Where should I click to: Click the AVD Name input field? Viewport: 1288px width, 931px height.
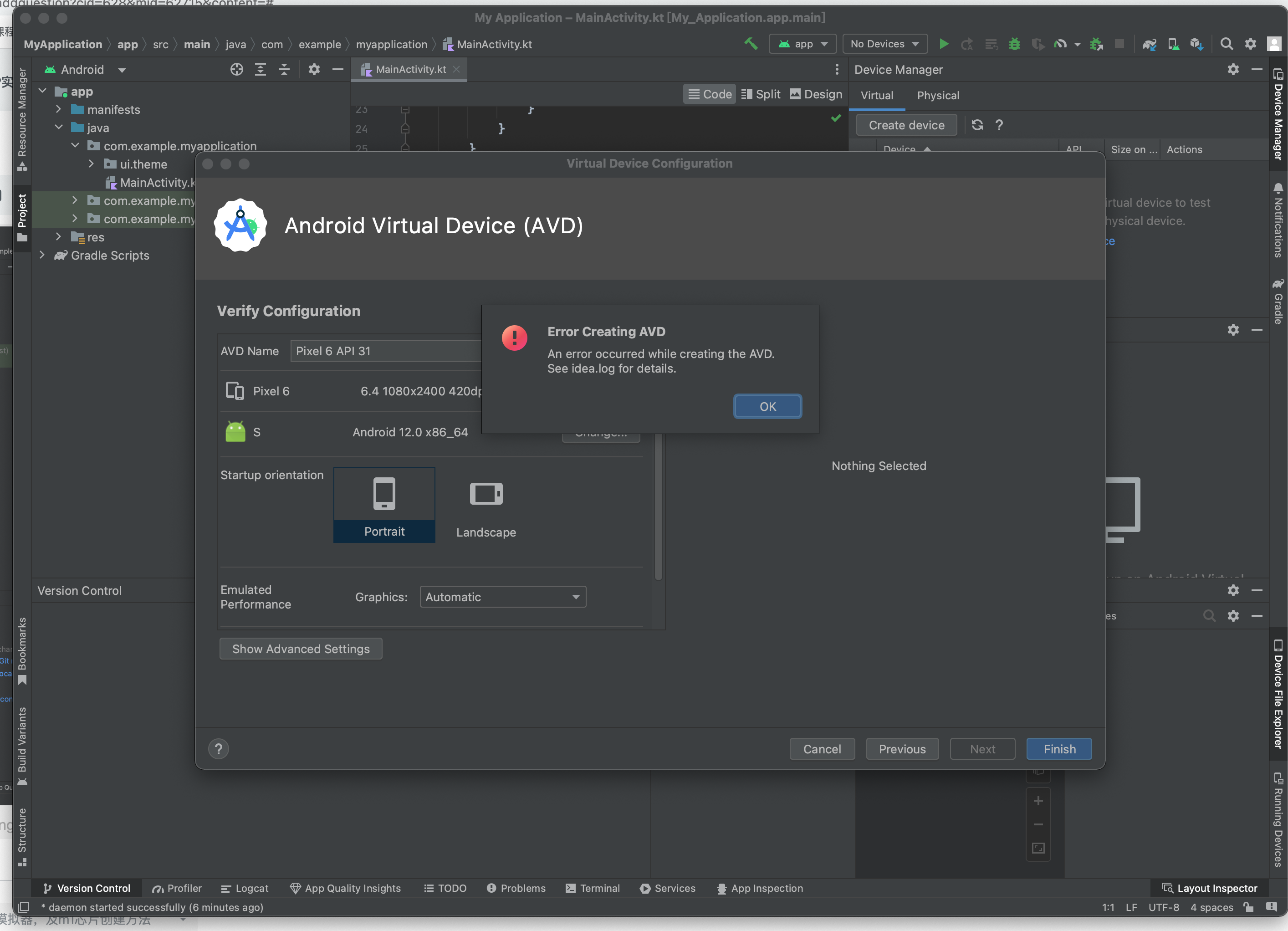386,351
